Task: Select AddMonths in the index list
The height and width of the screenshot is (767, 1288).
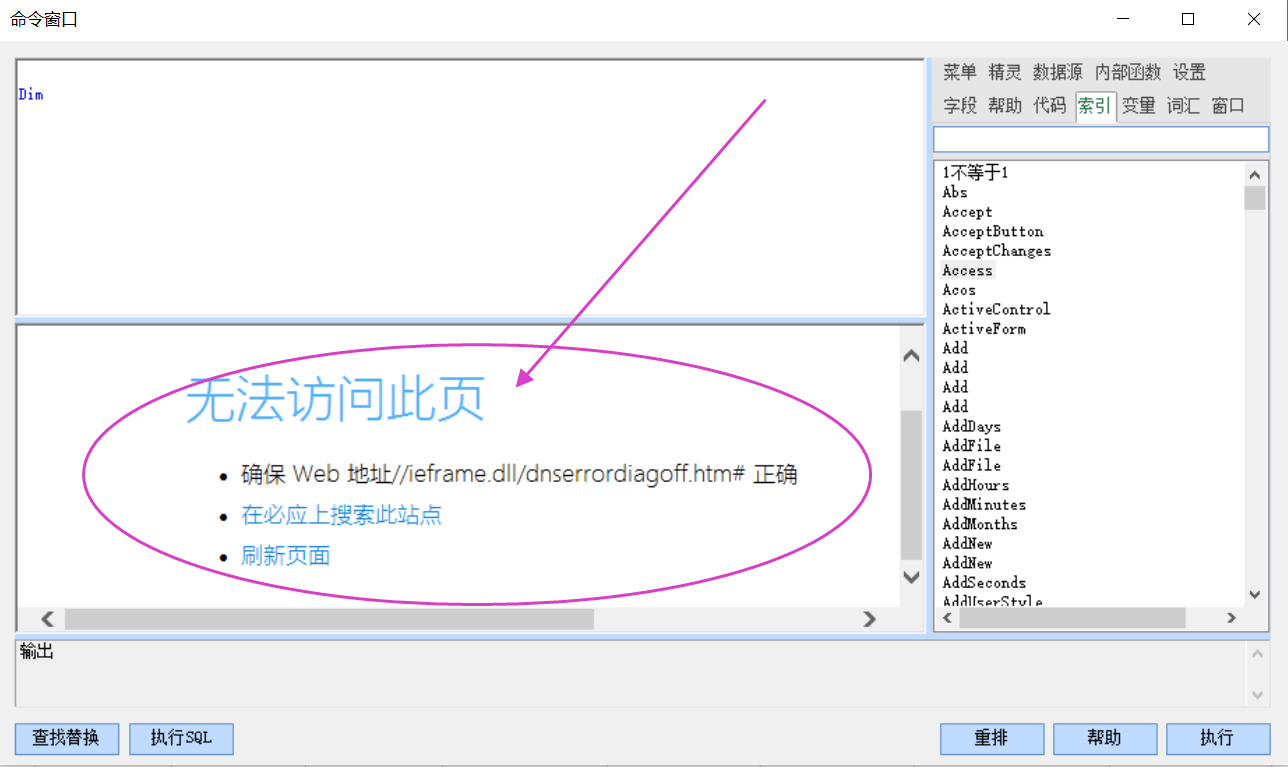Action: [980, 524]
